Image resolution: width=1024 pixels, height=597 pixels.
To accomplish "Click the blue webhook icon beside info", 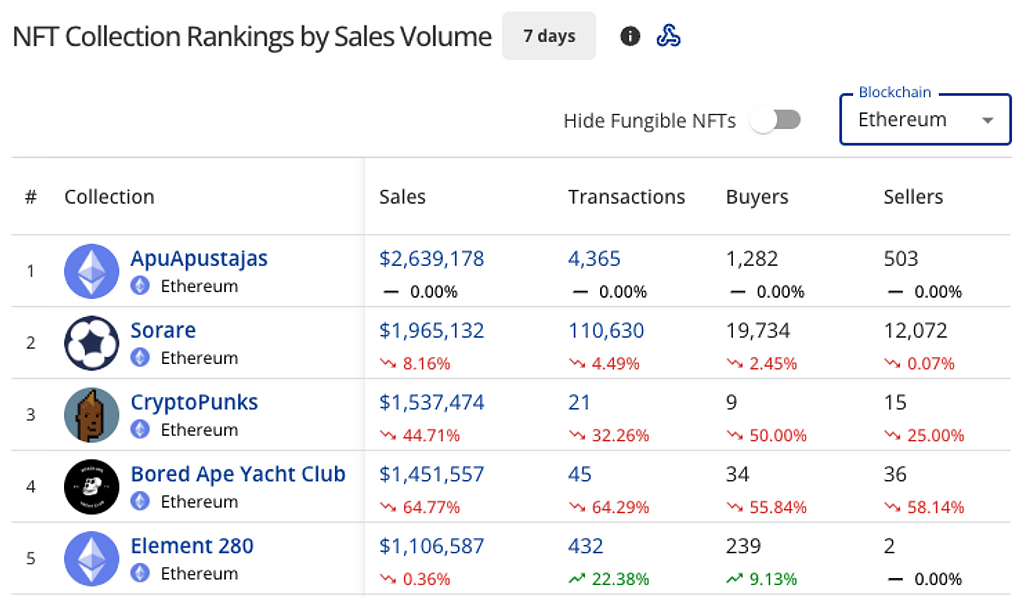I will tap(669, 37).
